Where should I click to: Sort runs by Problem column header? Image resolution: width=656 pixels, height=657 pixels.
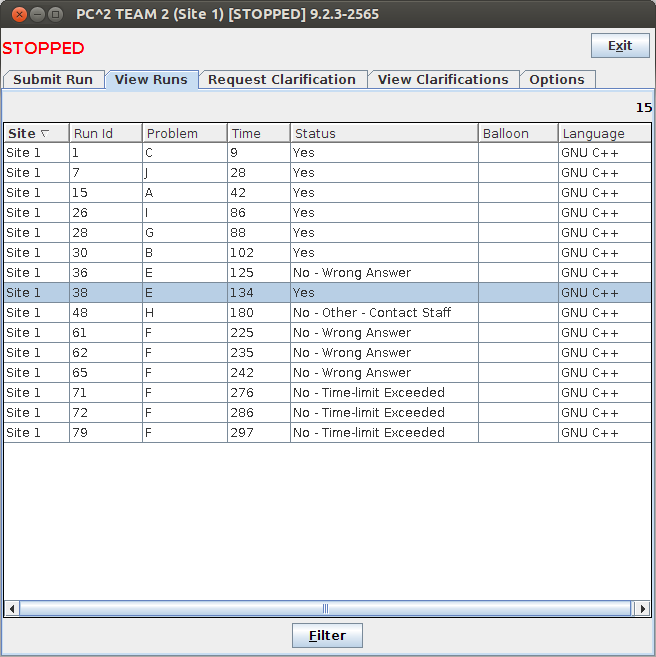pyautogui.click(x=184, y=133)
